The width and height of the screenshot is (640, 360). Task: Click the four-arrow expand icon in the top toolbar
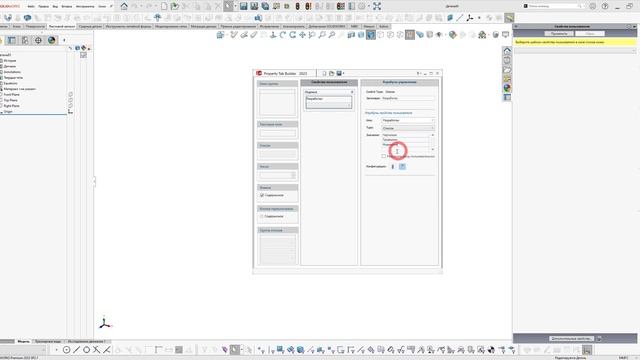click(x=377, y=6)
